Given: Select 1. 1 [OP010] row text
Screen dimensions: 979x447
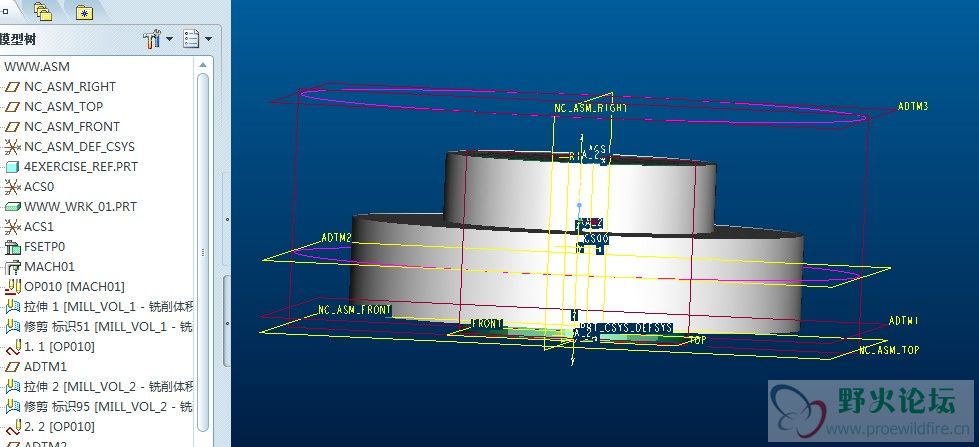Looking at the screenshot, I should (x=59, y=346).
